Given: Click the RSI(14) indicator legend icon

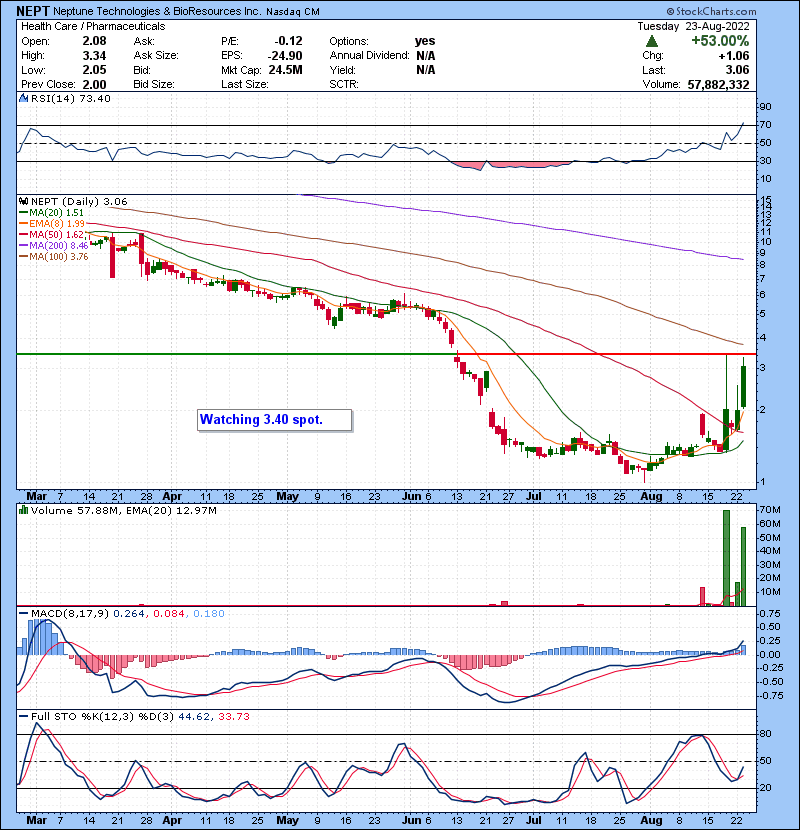Looking at the screenshot, I should [x=23, y=99].
